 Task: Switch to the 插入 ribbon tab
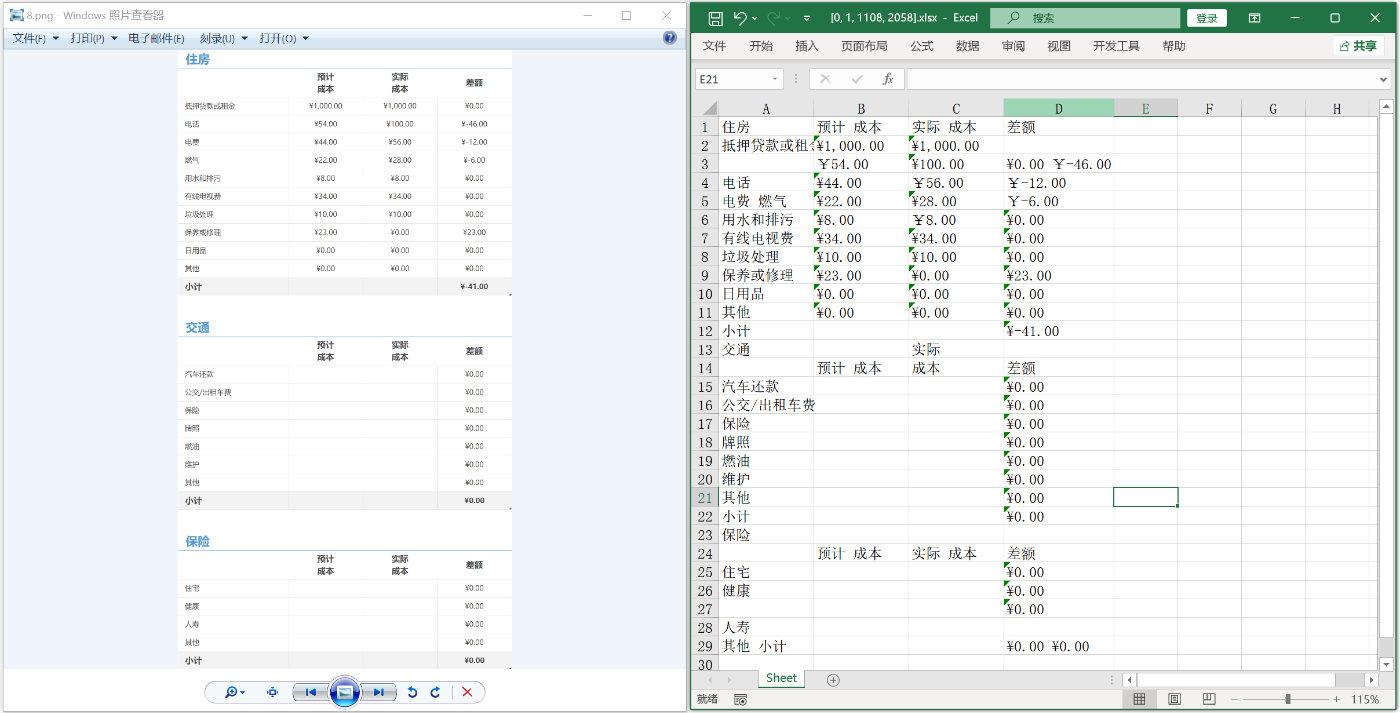point(806,46)
